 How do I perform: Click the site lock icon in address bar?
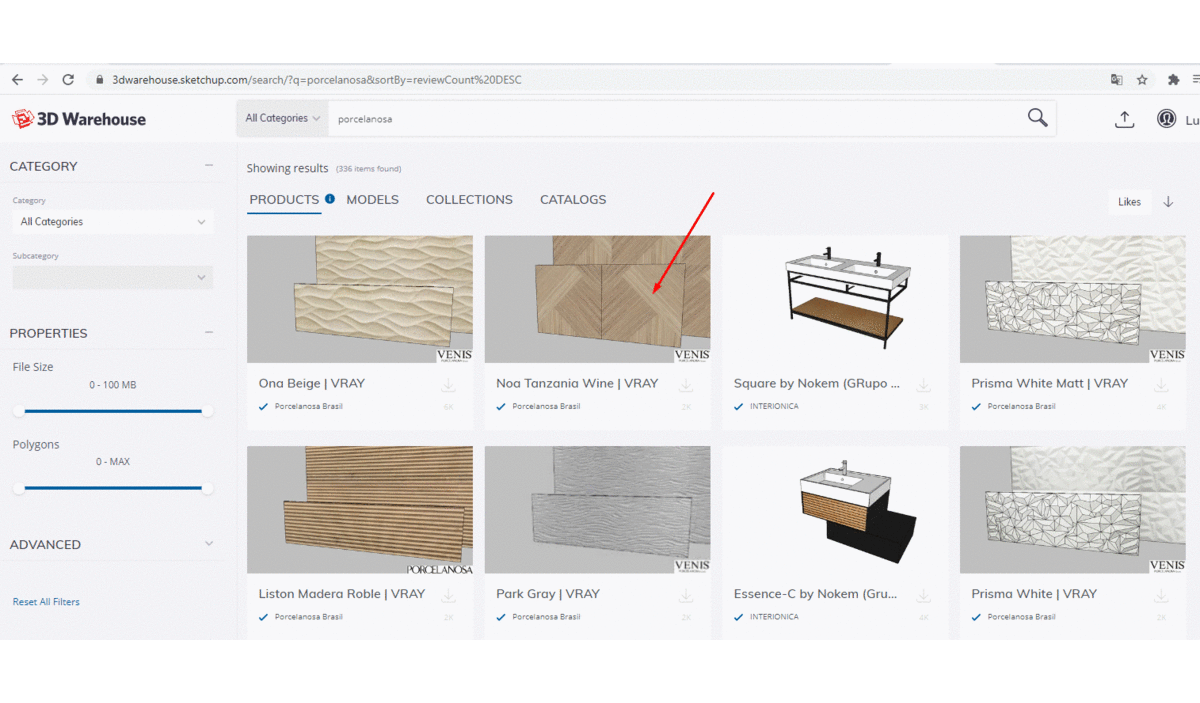pos(99,80)
